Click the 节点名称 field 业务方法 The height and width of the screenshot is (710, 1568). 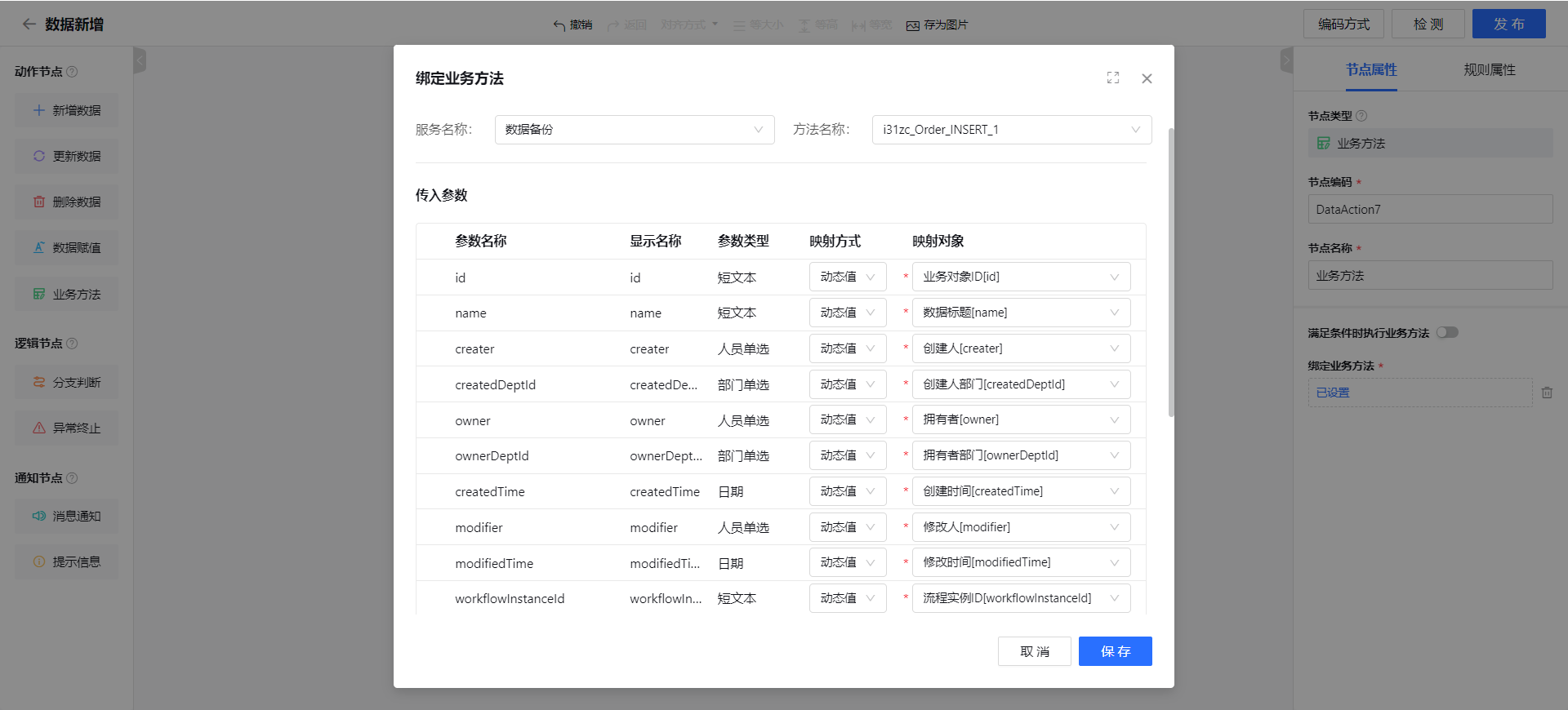pyautogui.click(x=1430, y=275)
